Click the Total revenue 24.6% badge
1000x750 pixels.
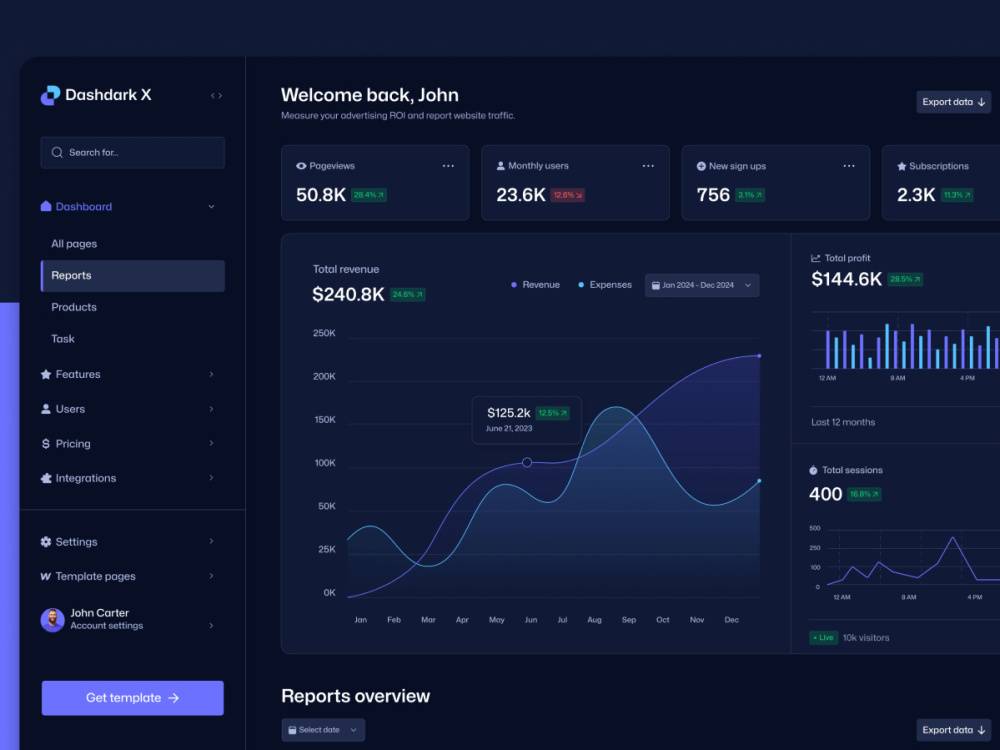(x=408, y=295)
